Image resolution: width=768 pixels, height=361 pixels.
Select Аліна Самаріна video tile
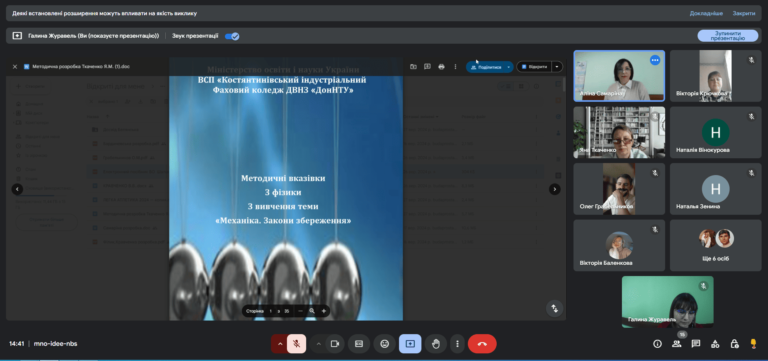pyautogui.click(x=619, y=76)
